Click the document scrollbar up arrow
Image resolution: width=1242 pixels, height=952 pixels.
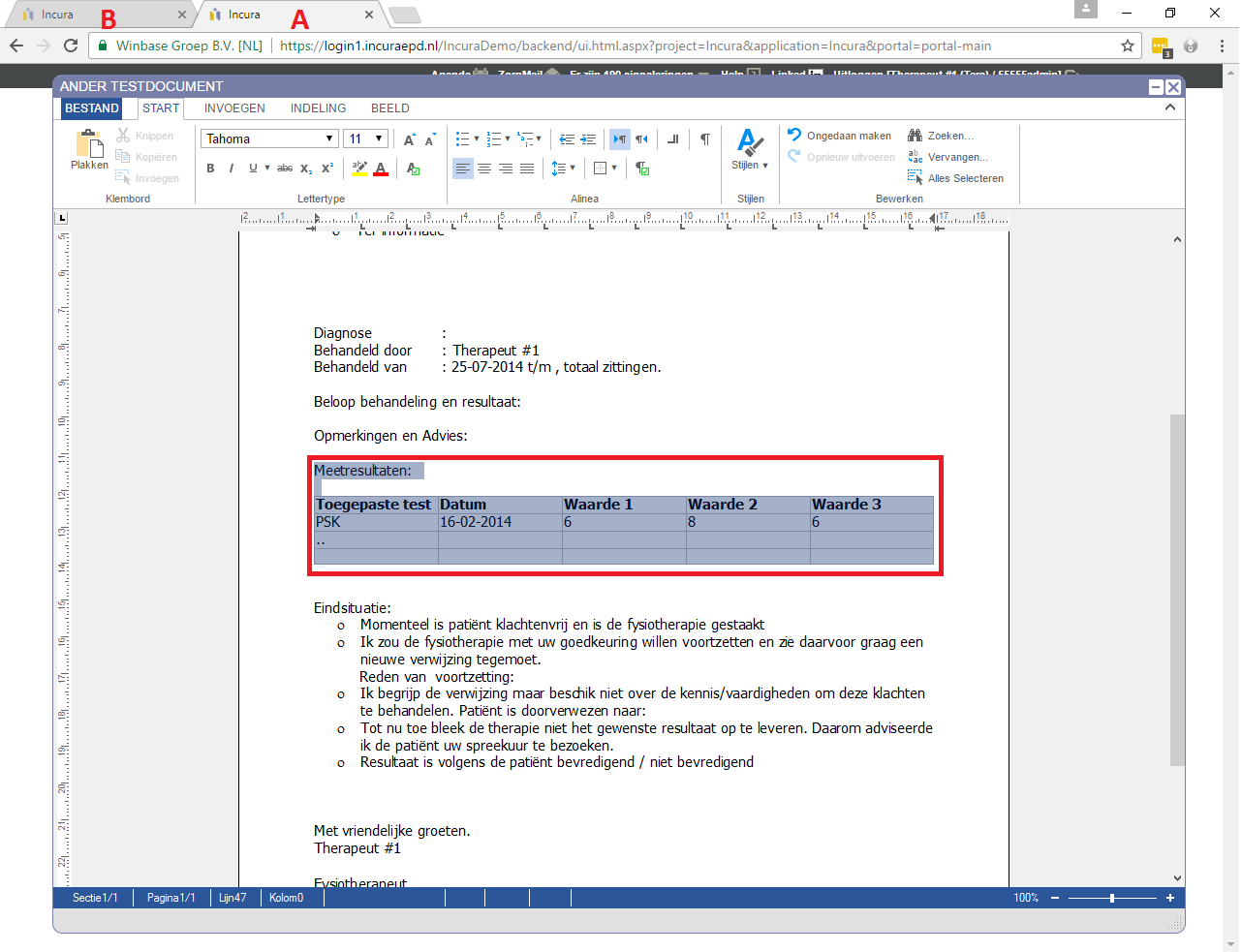(x=1177, y=239)
